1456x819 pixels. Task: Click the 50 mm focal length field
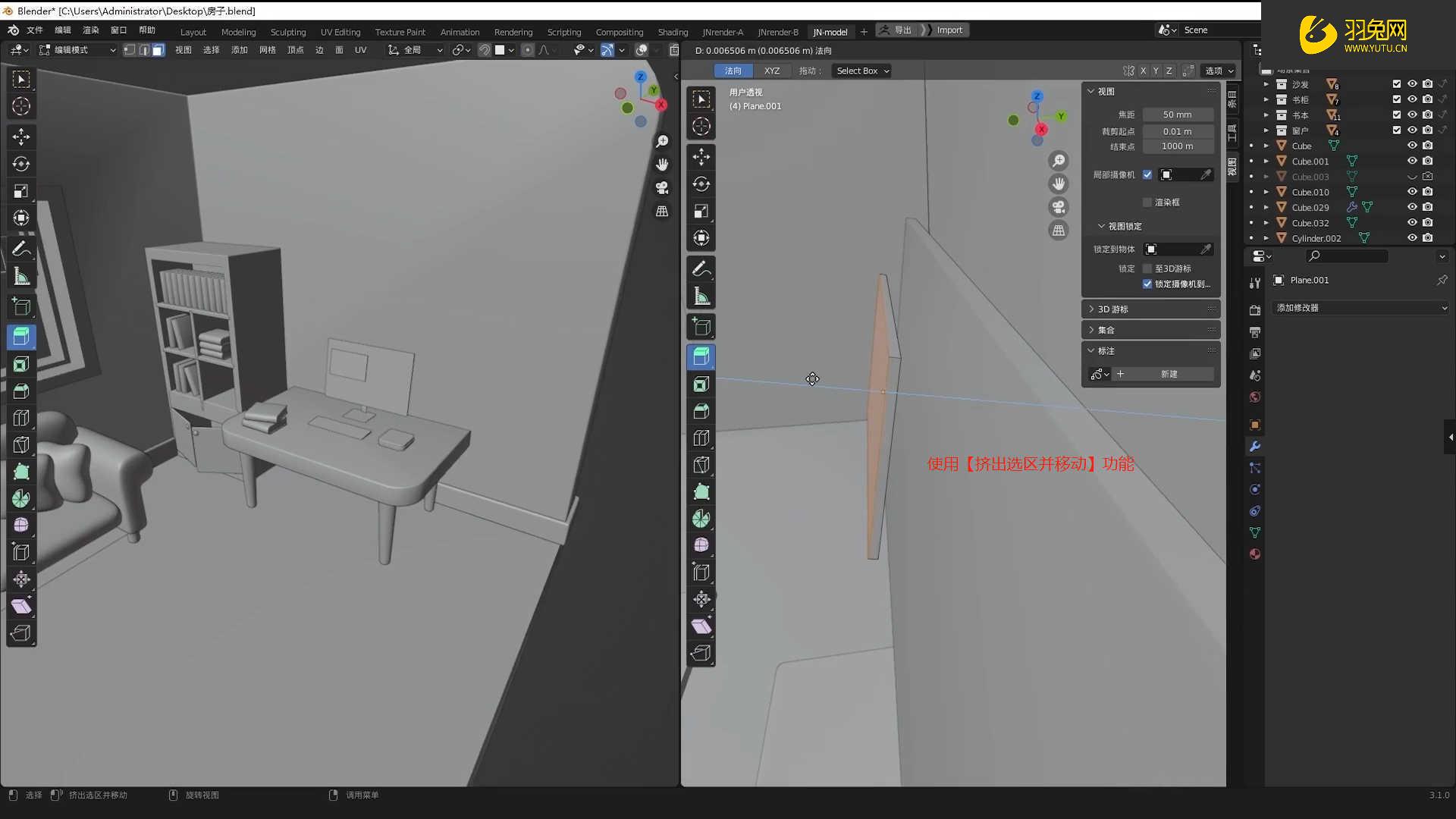point(1178,114)
